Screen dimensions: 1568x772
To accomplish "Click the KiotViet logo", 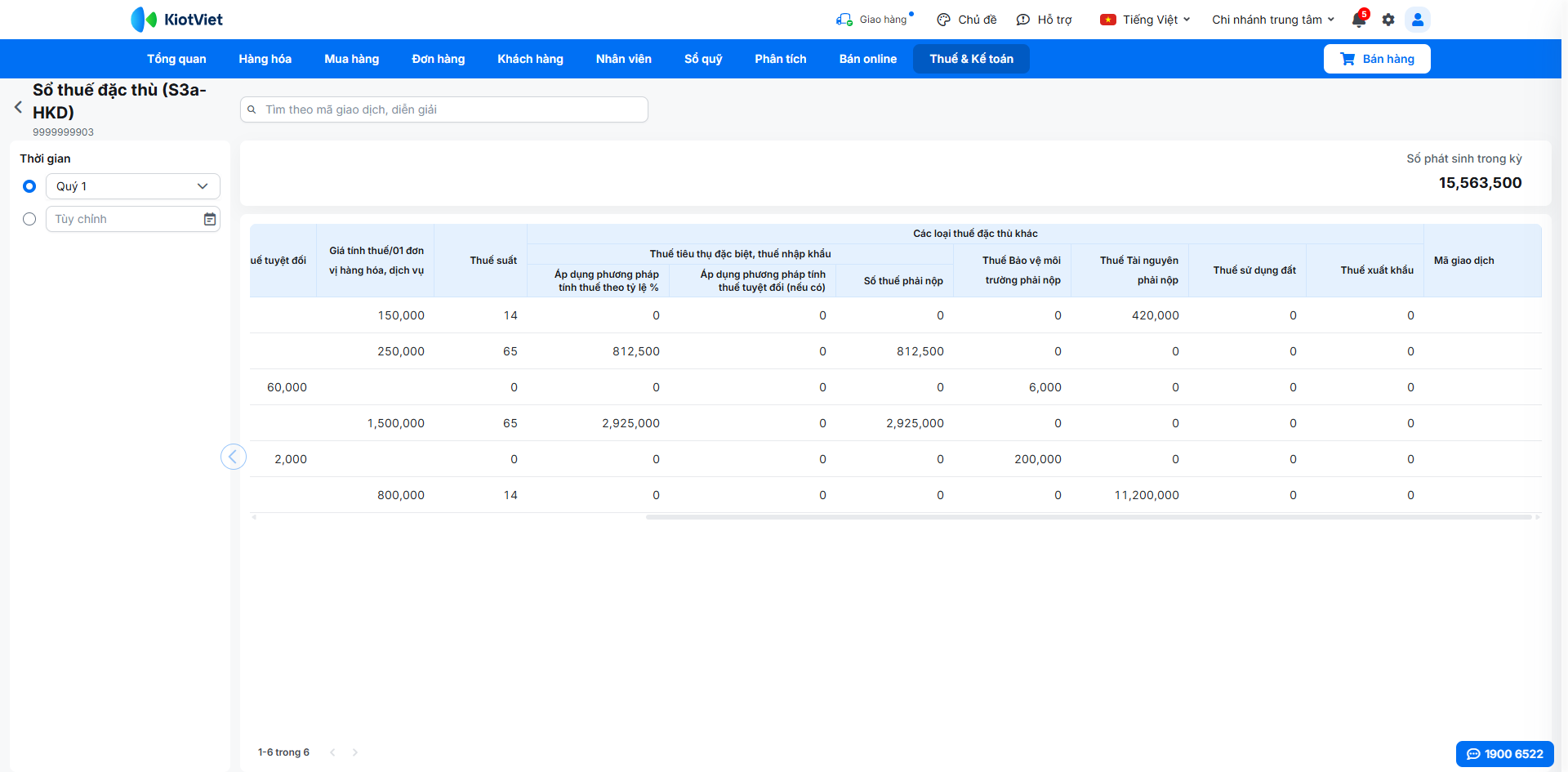I will (177, 20).
